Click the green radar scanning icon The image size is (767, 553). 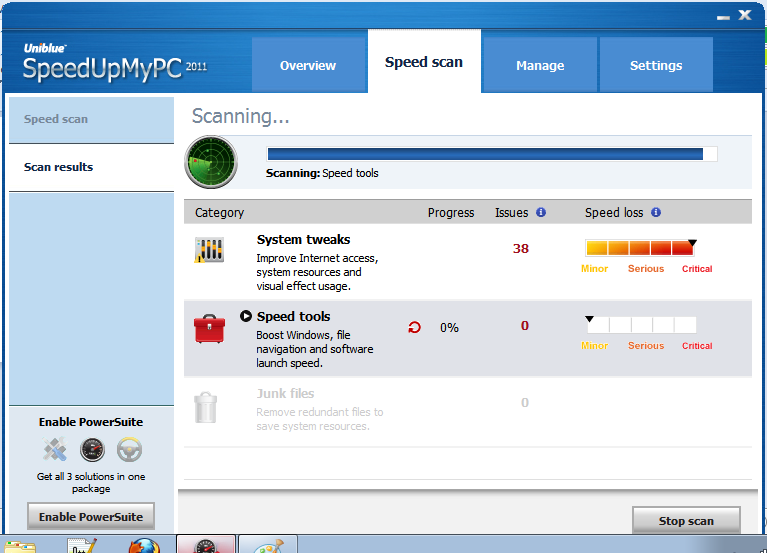click(211, 162)
